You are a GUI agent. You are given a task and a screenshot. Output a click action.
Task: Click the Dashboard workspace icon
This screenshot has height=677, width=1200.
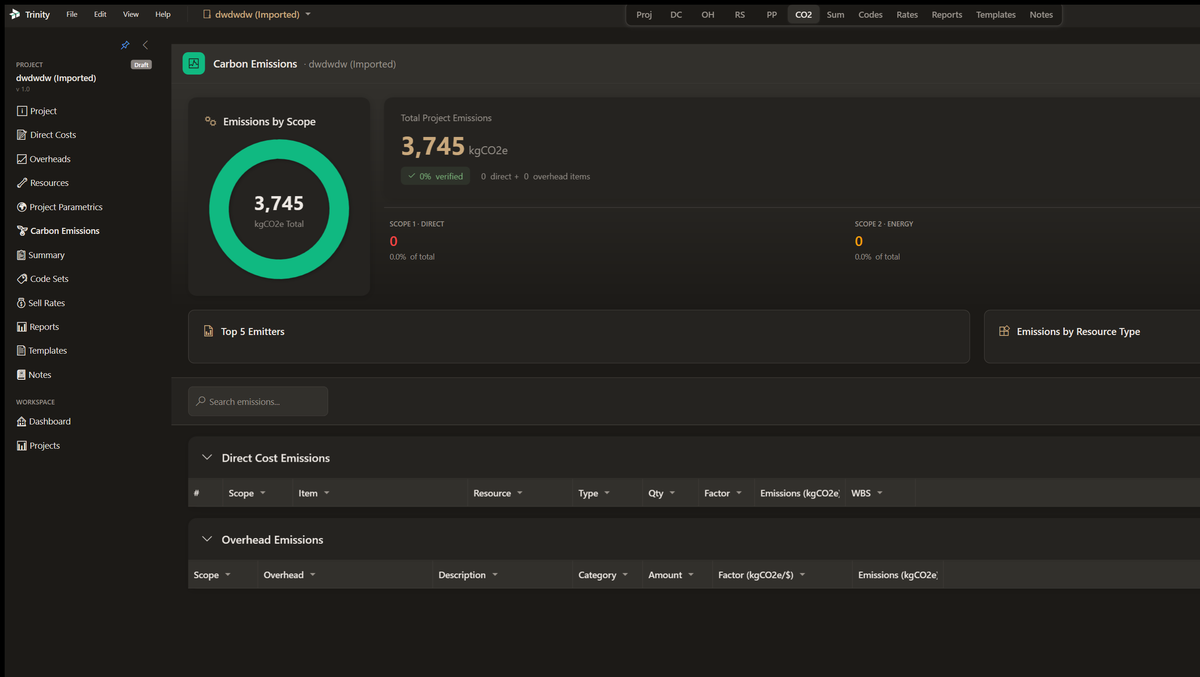(x=22, y=422)
